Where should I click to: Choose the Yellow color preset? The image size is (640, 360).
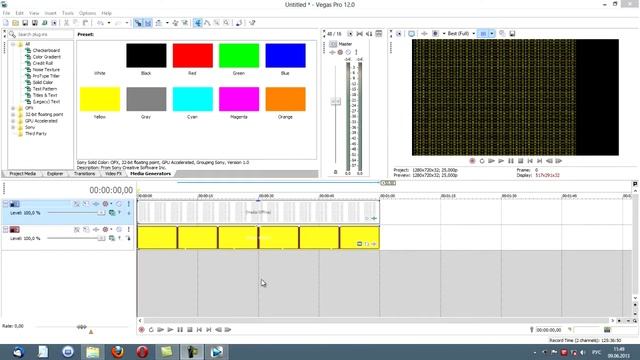[100, 99]
